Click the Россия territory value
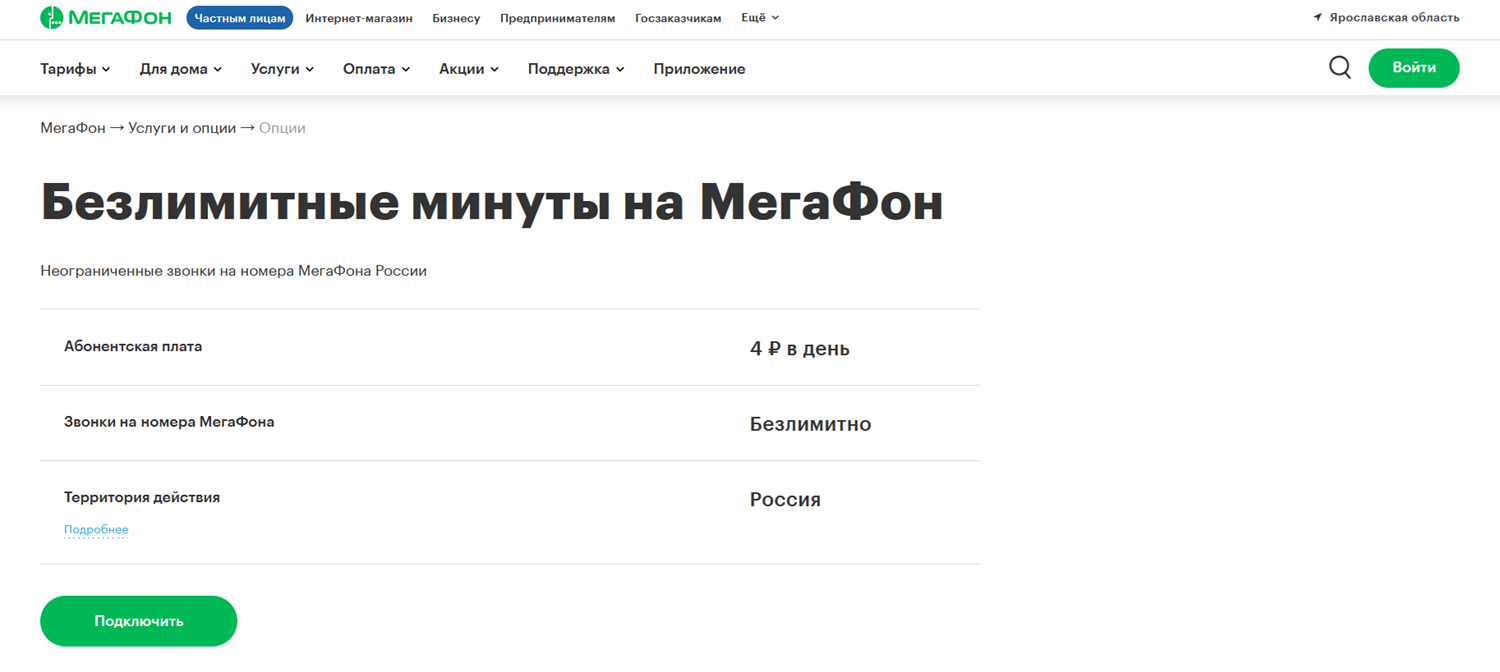Viewport: 1500px width, 672px height. pos(785,500)
